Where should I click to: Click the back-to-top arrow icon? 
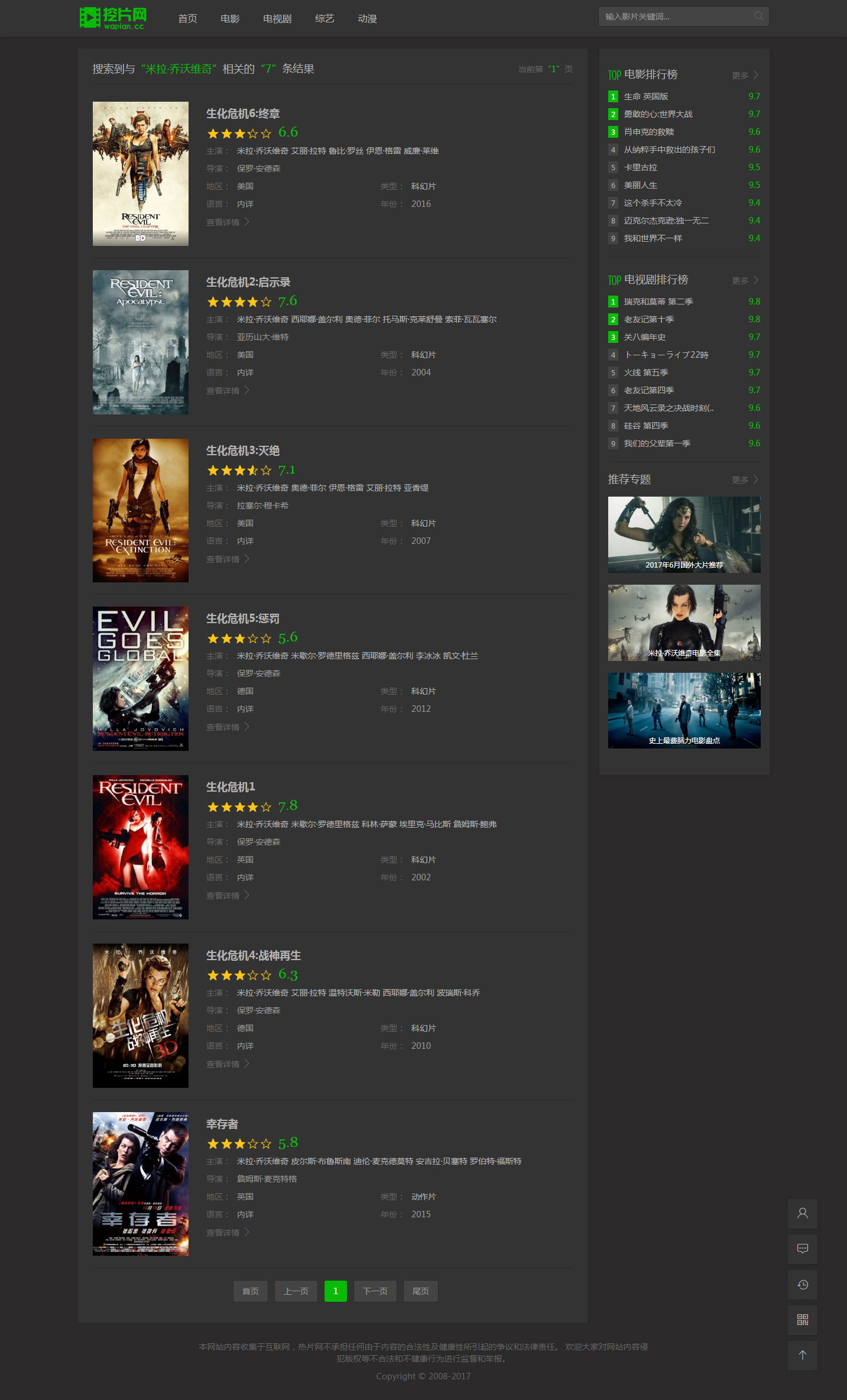pos(803,1356)
